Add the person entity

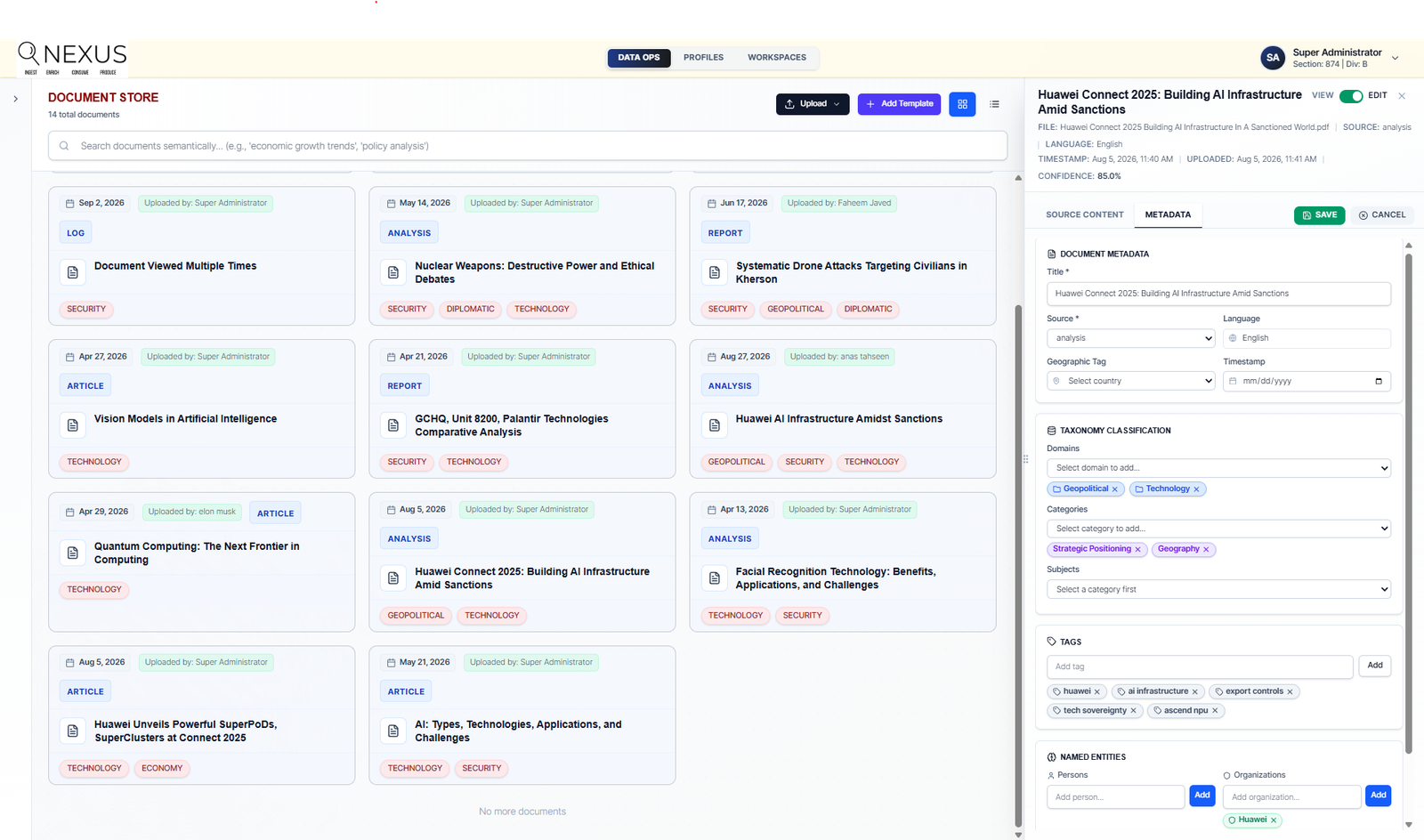click(x=1202, y=796)
